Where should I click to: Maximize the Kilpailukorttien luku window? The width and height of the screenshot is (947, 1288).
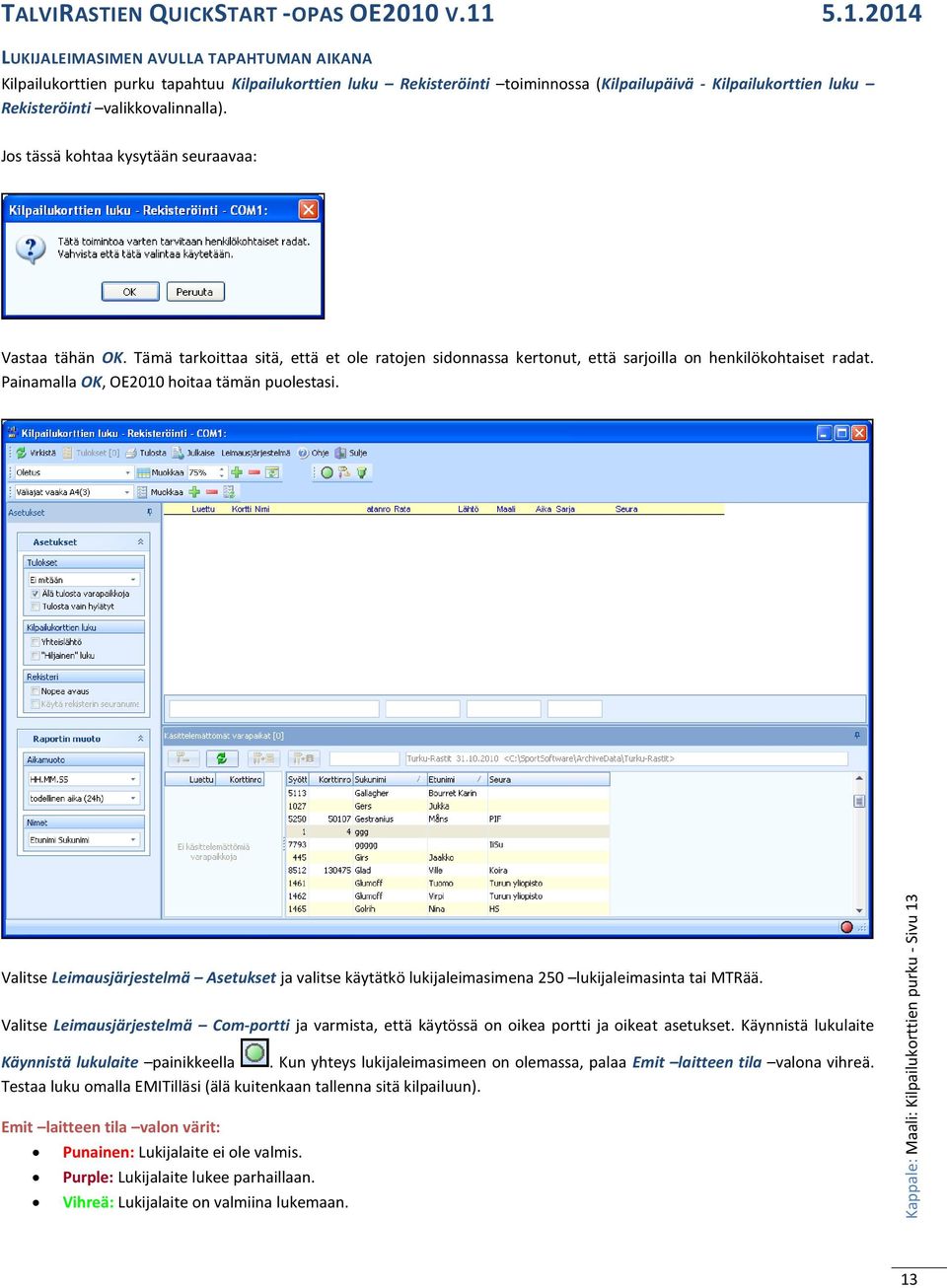click(x=842, y=433)
